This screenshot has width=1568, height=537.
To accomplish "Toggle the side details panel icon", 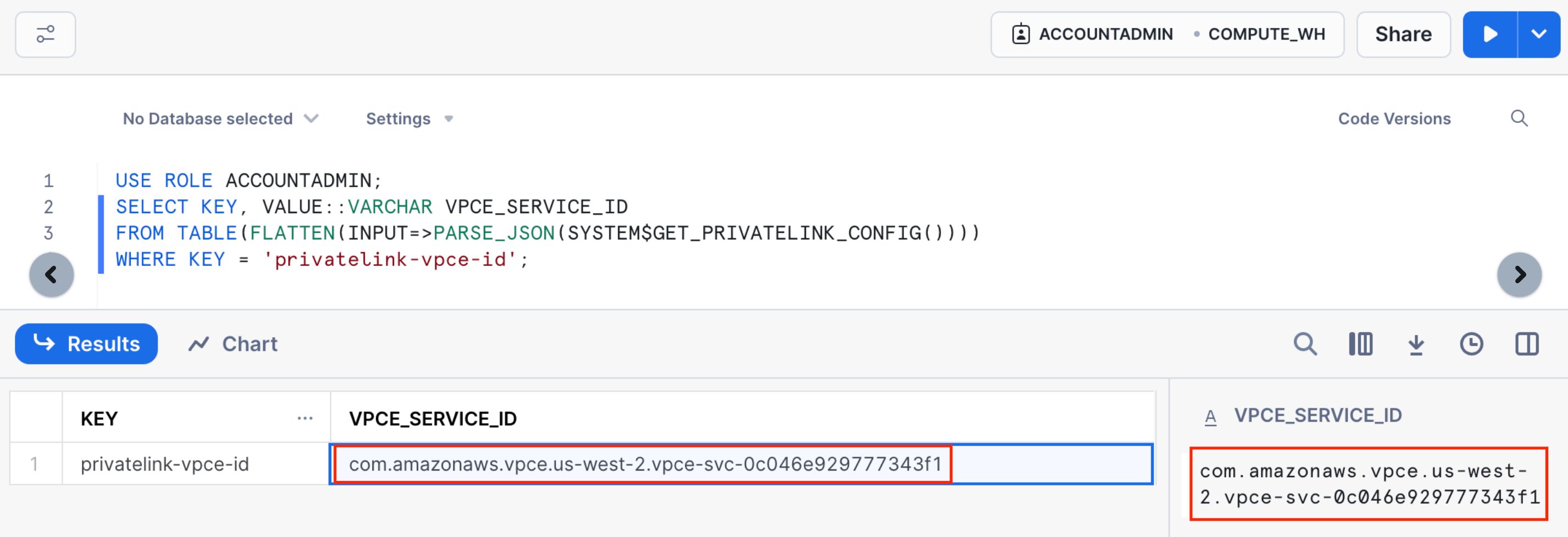I will point(1527,344).
